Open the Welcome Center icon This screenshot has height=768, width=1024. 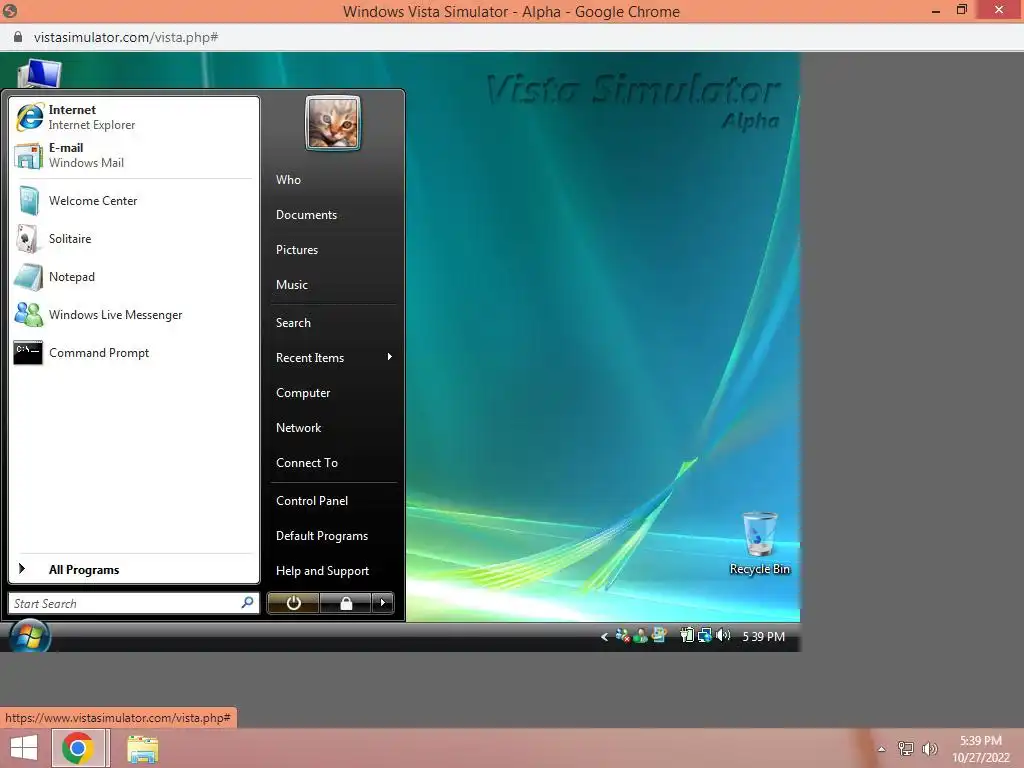[x=29, y=200]
